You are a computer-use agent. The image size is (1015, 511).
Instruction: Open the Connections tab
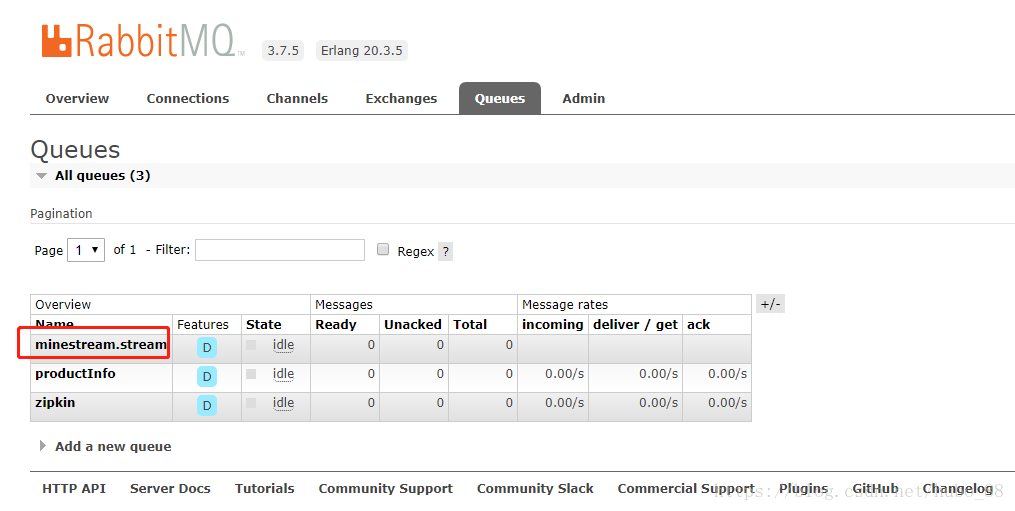point(187,98)
